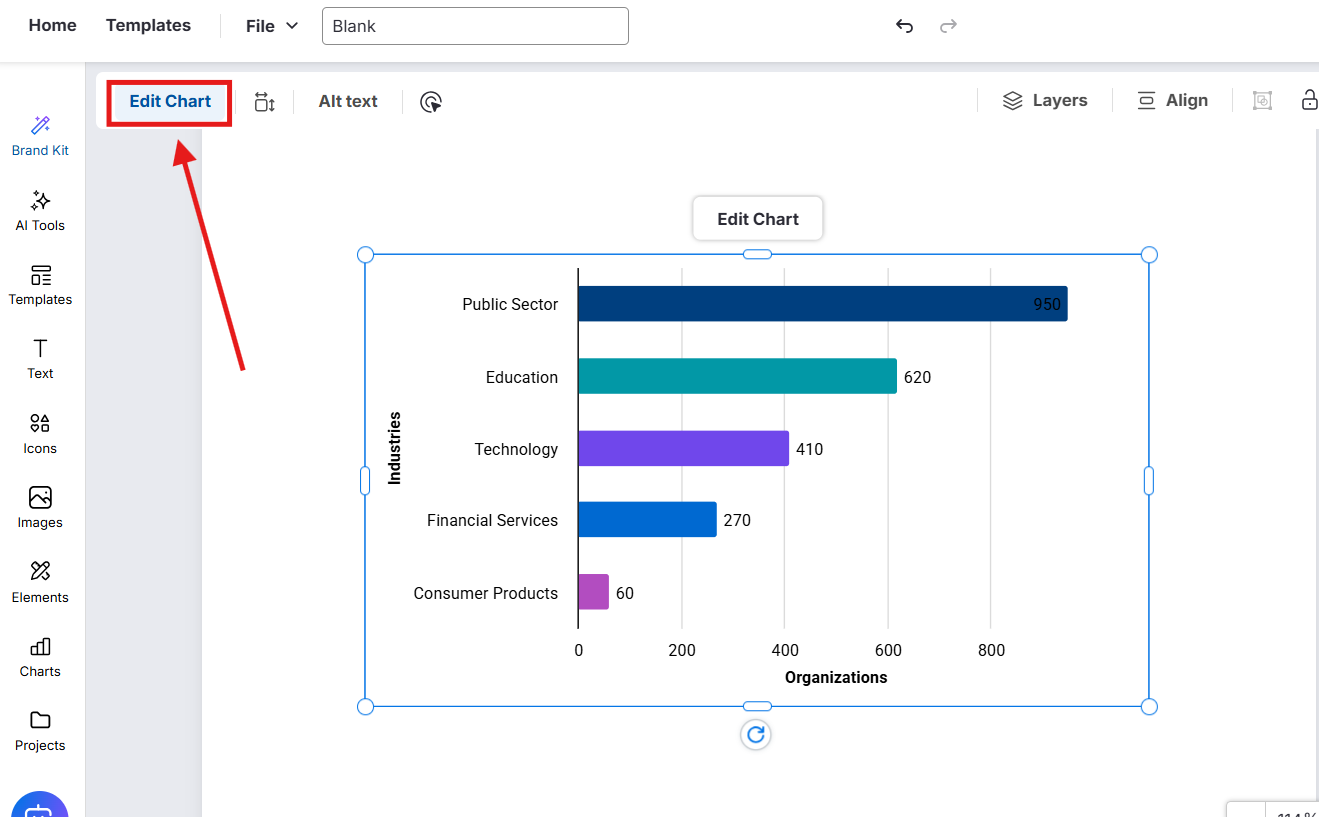Screen dimensions: 1319x817
Task: Open the Layers panel
Action: click(x=1045, y=101)
